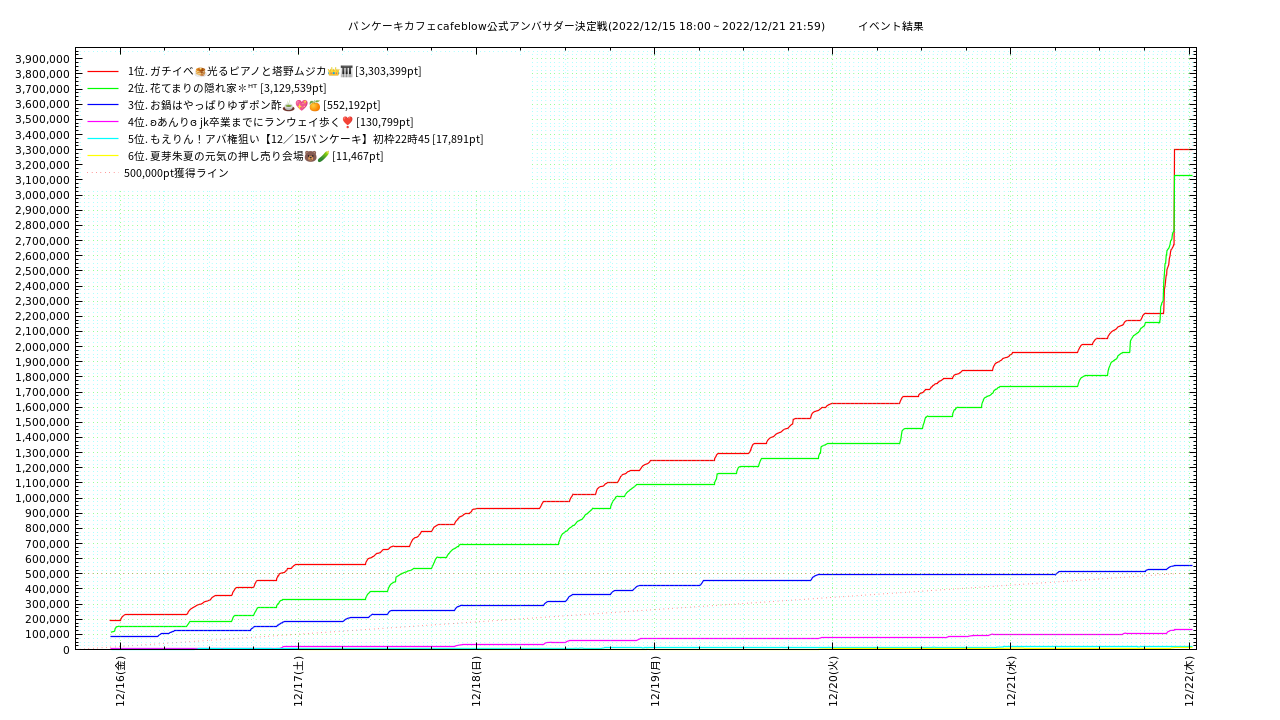Select the 500,000pt獲得ライン legend label
This screenshot has height=720, width=1280.
coord(176,173)
